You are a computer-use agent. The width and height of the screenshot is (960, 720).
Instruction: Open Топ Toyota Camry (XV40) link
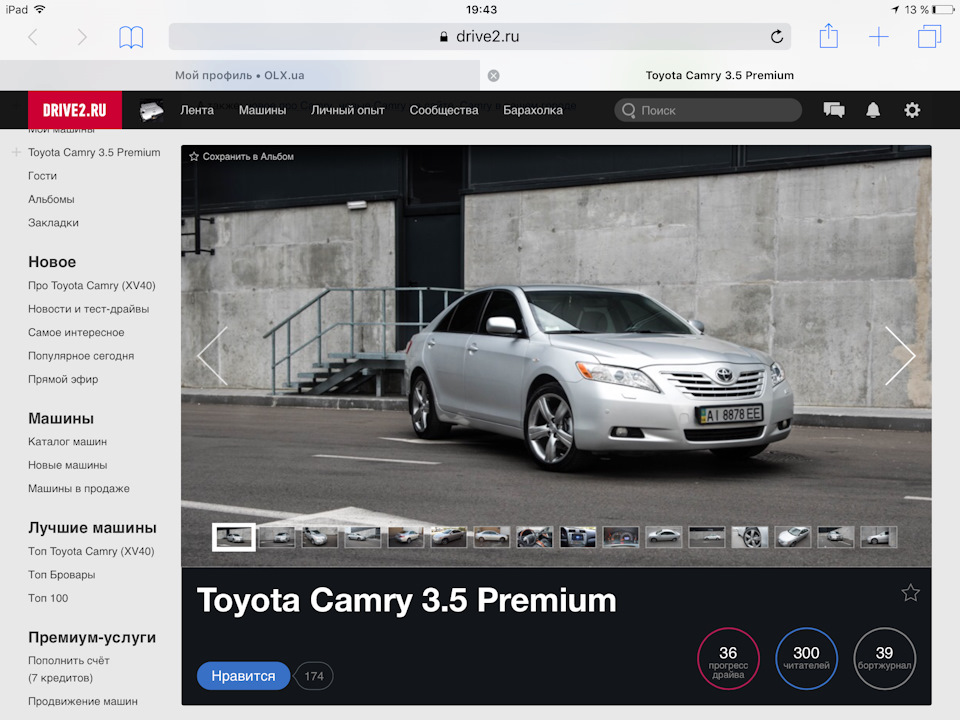(91, 551)
